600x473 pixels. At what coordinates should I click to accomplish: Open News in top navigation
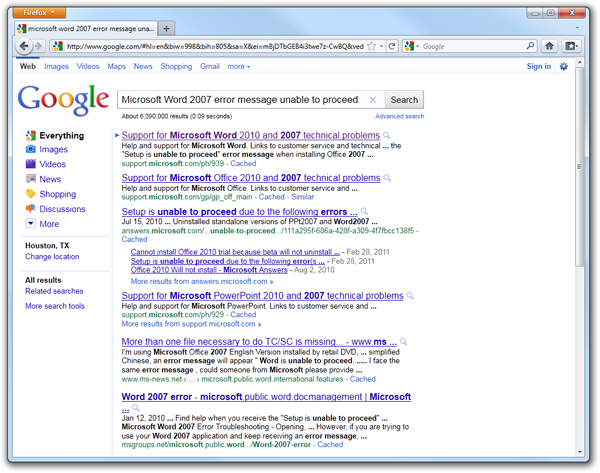click(x=143, y=67)
